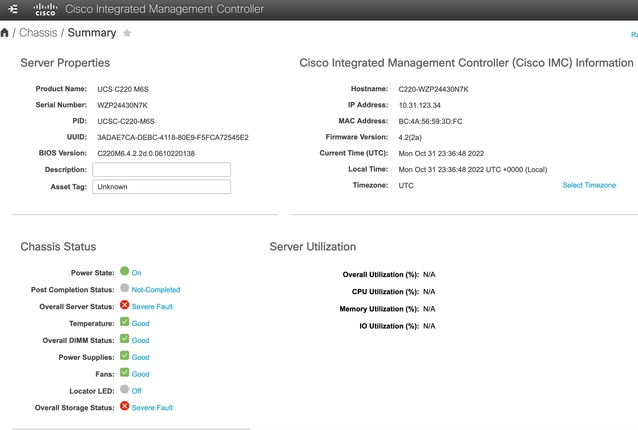Screen dimensions: 638x430
Task: Open the Power State On link
Action: pyautogui.click(x=136, y=273)
